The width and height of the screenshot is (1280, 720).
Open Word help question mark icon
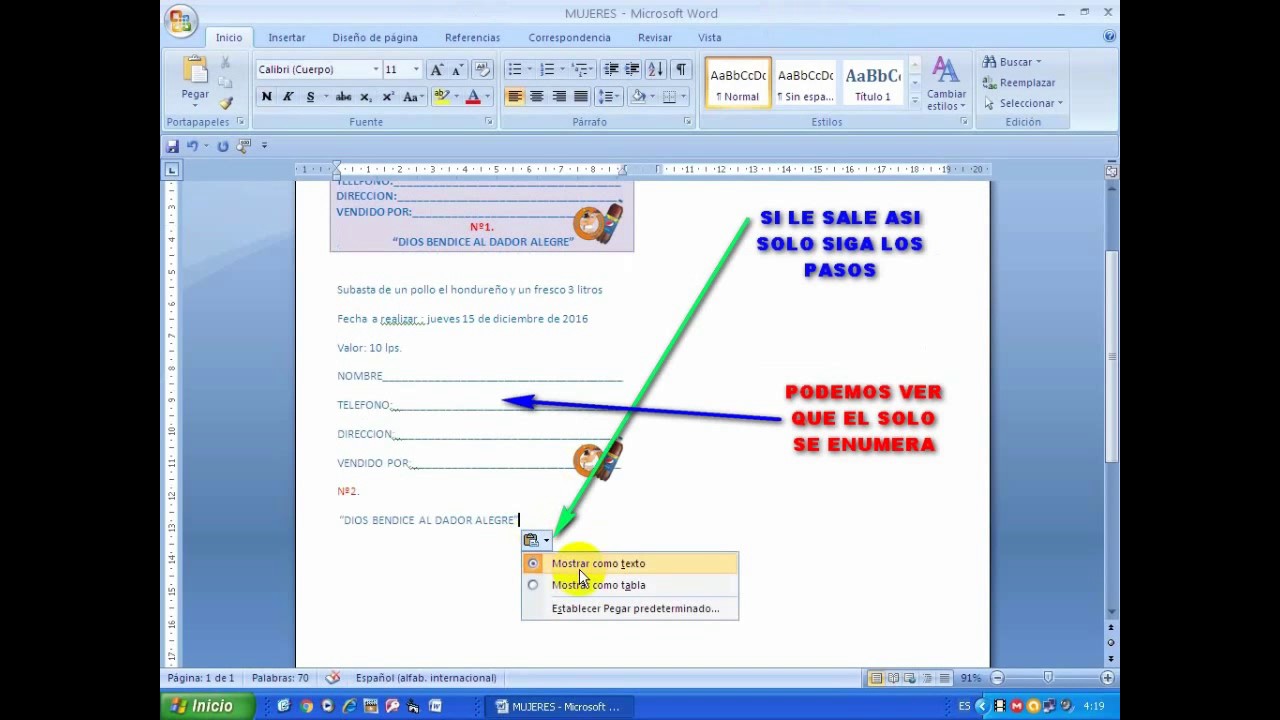(x=1109, y=36)
